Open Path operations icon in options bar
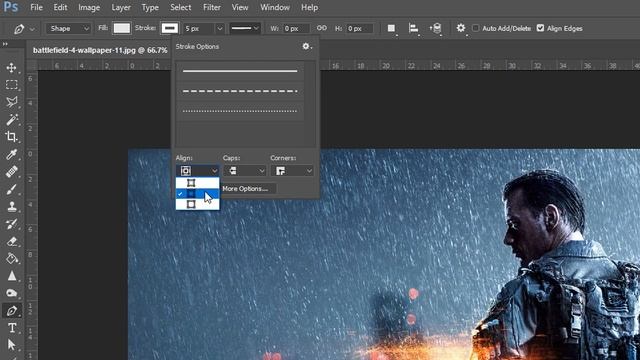The image size is (640, 360). [x=391, y=29]
